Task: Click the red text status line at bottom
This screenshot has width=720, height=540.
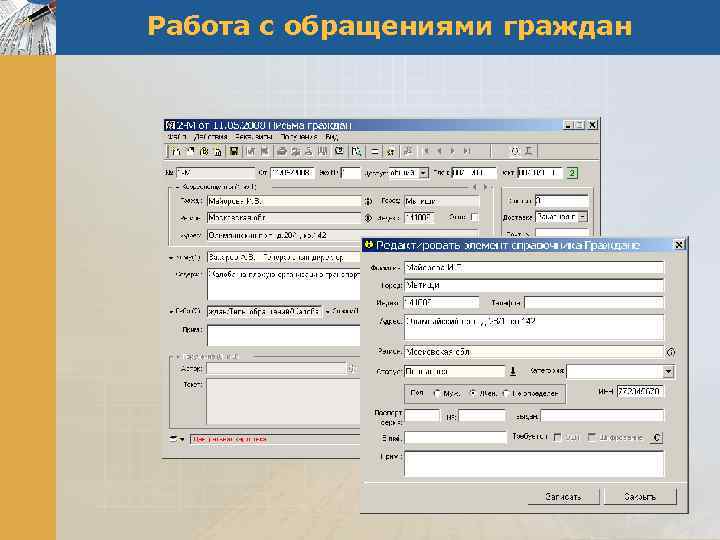Action: click(275, 439)
